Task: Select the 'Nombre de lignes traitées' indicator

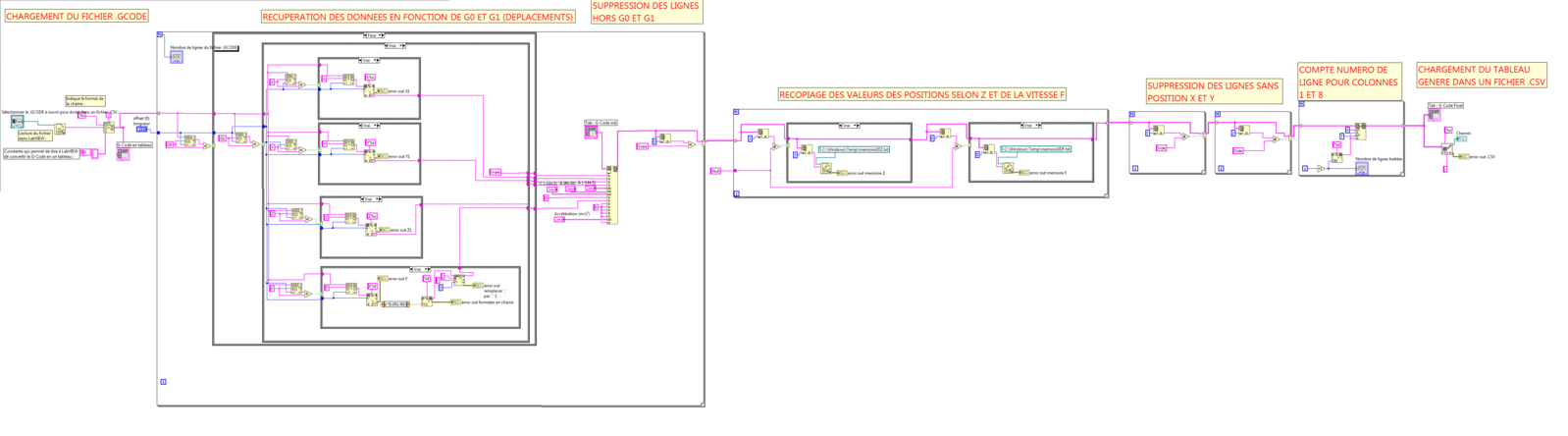Action: tap(1361, 169)
